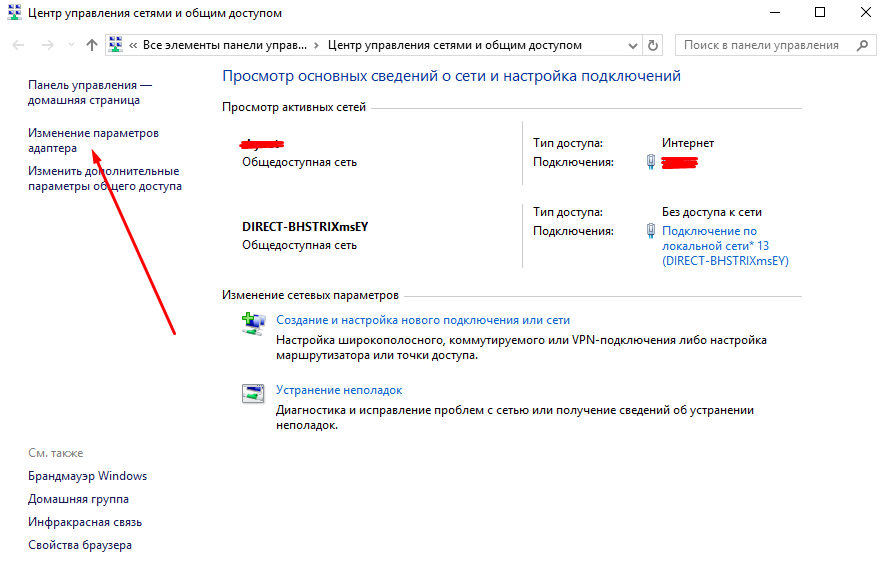The width and height of the screenshot is (889, 572).
Task: Select Все элементы панели управления breadcrumb
Action: tap(225, 45)
